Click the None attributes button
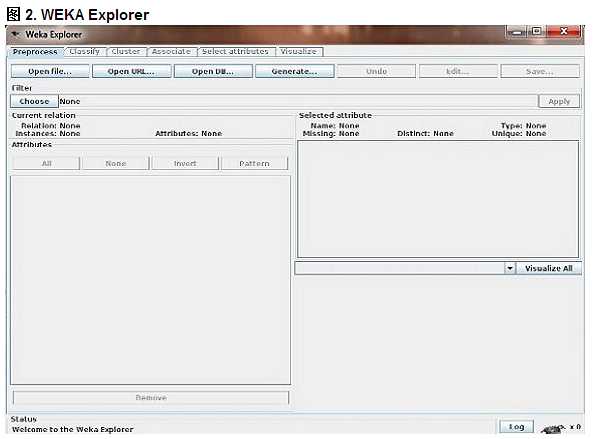Screen dimensions: 600x439 (116, 163)
